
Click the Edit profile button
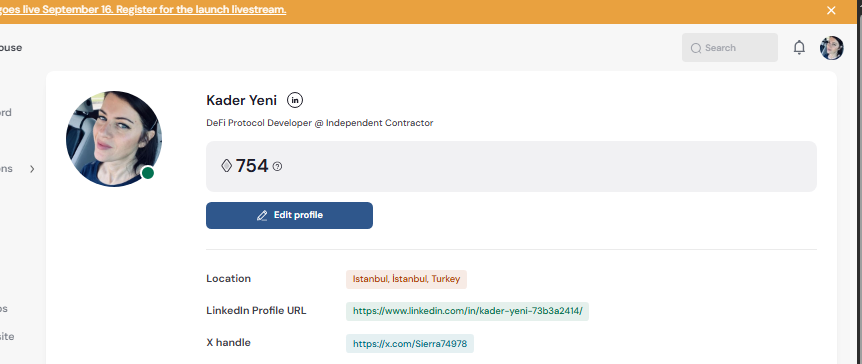point(289,215)
